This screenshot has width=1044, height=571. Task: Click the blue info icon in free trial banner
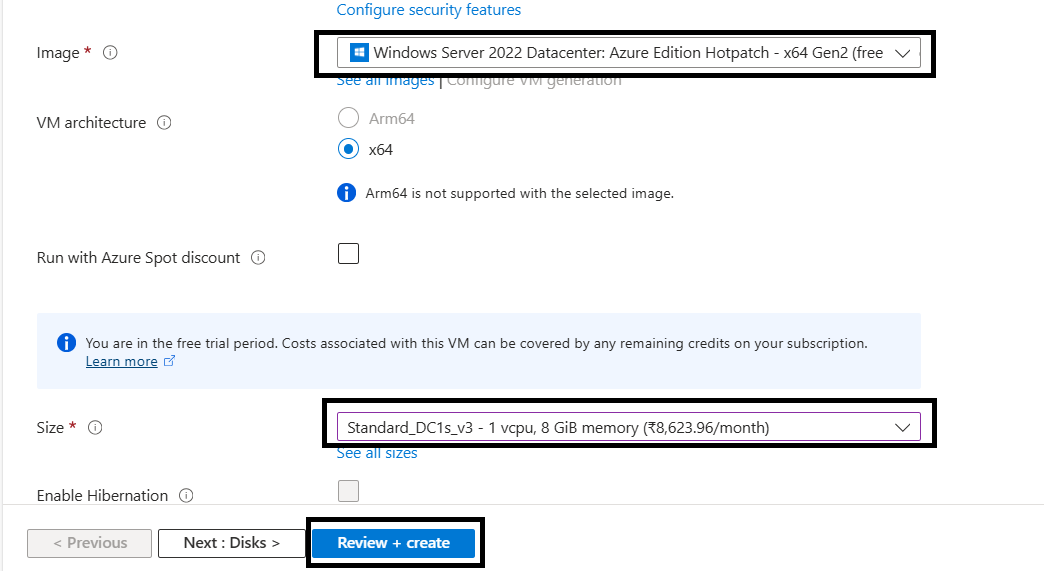point(66,343)
